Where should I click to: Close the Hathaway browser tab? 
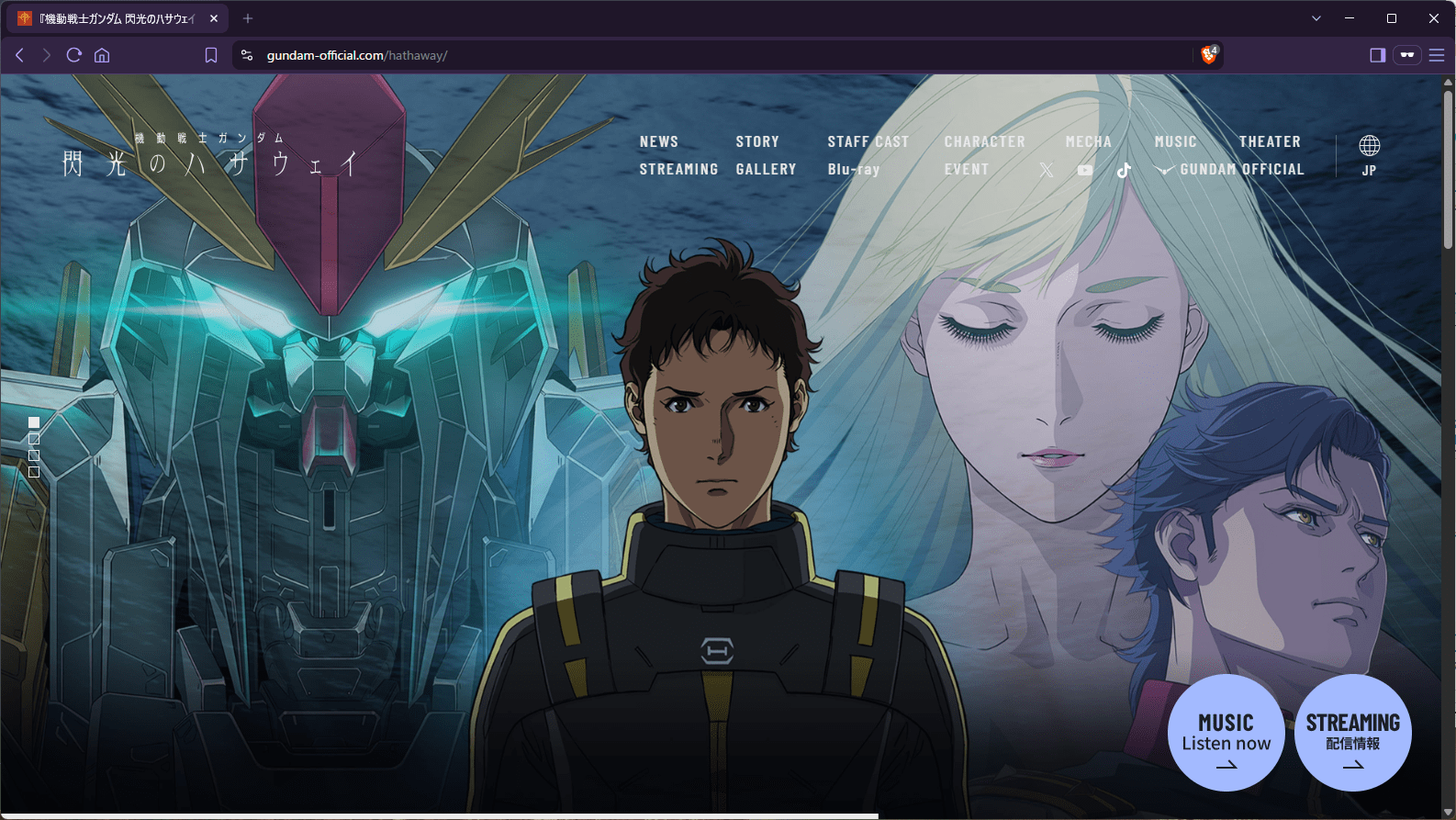[x=214, y=18]
